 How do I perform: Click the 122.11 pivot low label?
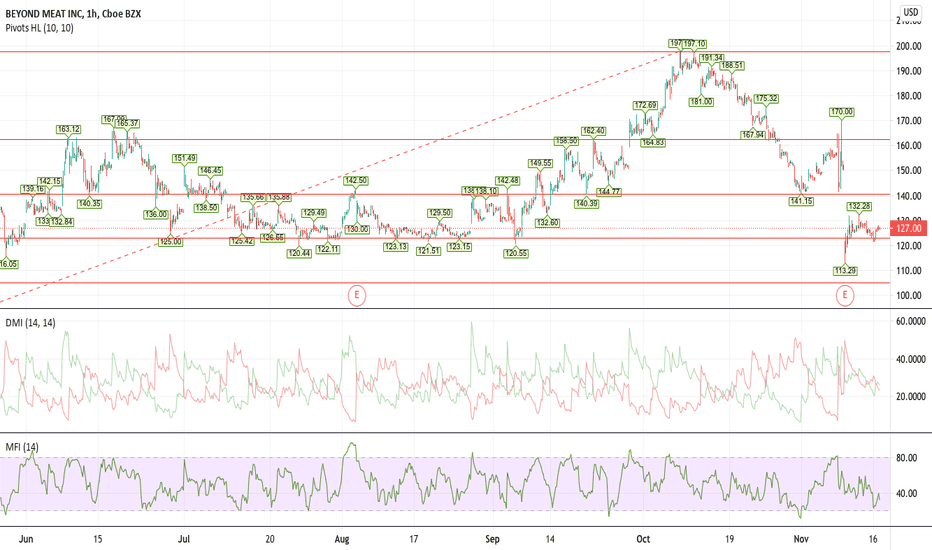[x=328, y=249]
